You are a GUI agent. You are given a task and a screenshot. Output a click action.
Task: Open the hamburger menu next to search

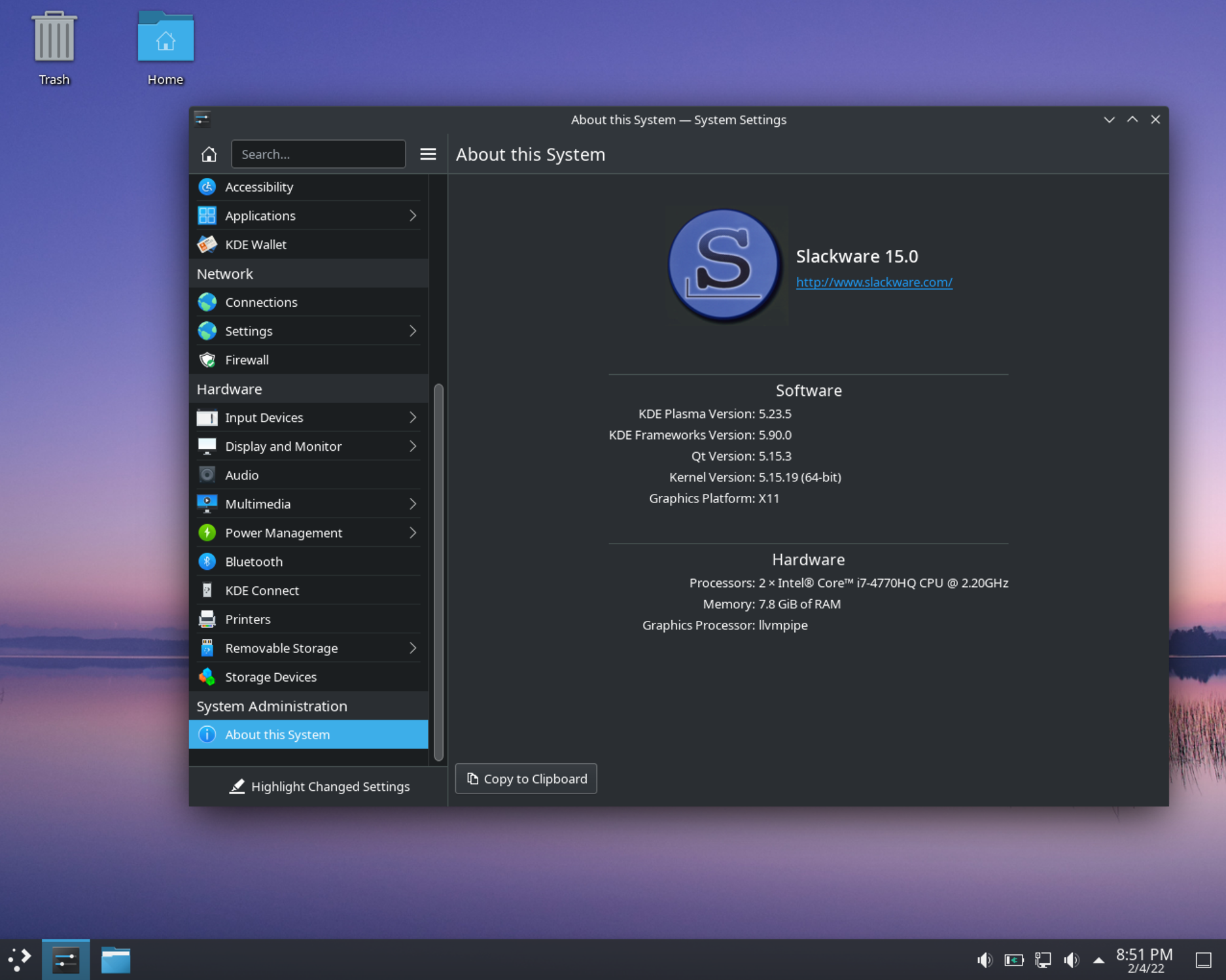(428, 154)
